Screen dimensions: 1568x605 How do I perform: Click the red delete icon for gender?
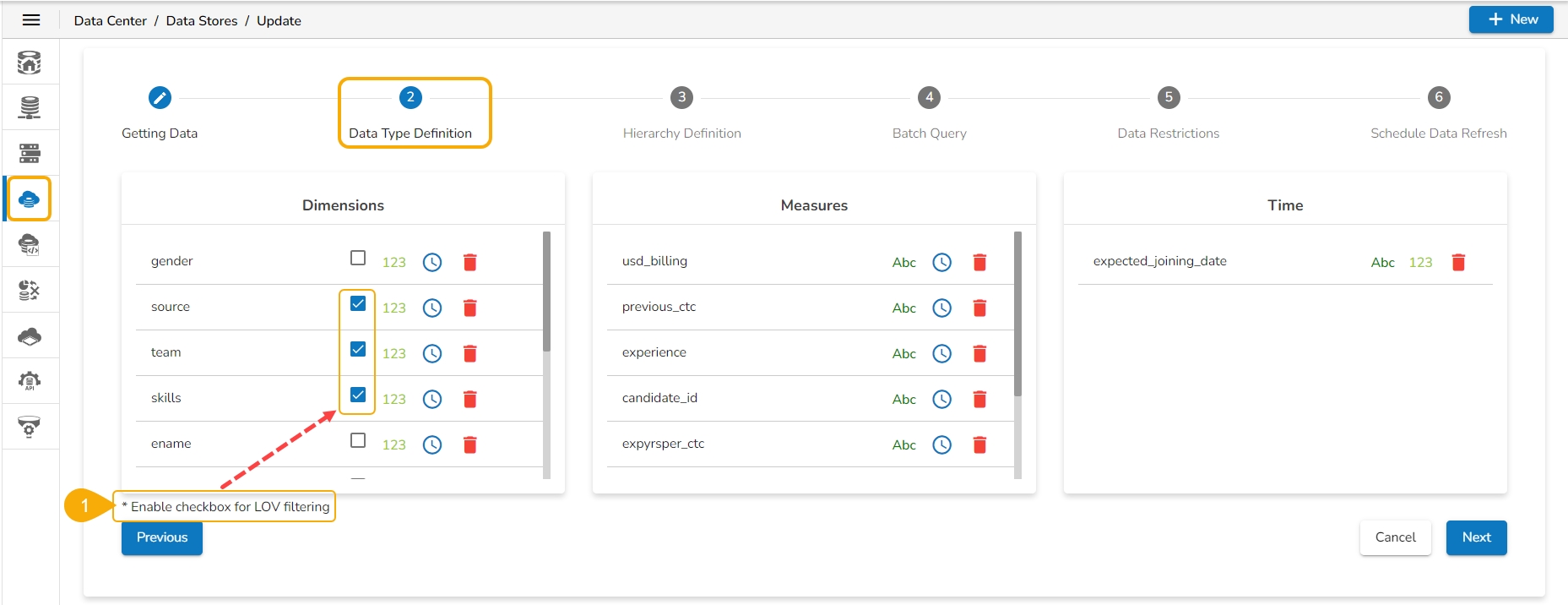coord(470,262)
